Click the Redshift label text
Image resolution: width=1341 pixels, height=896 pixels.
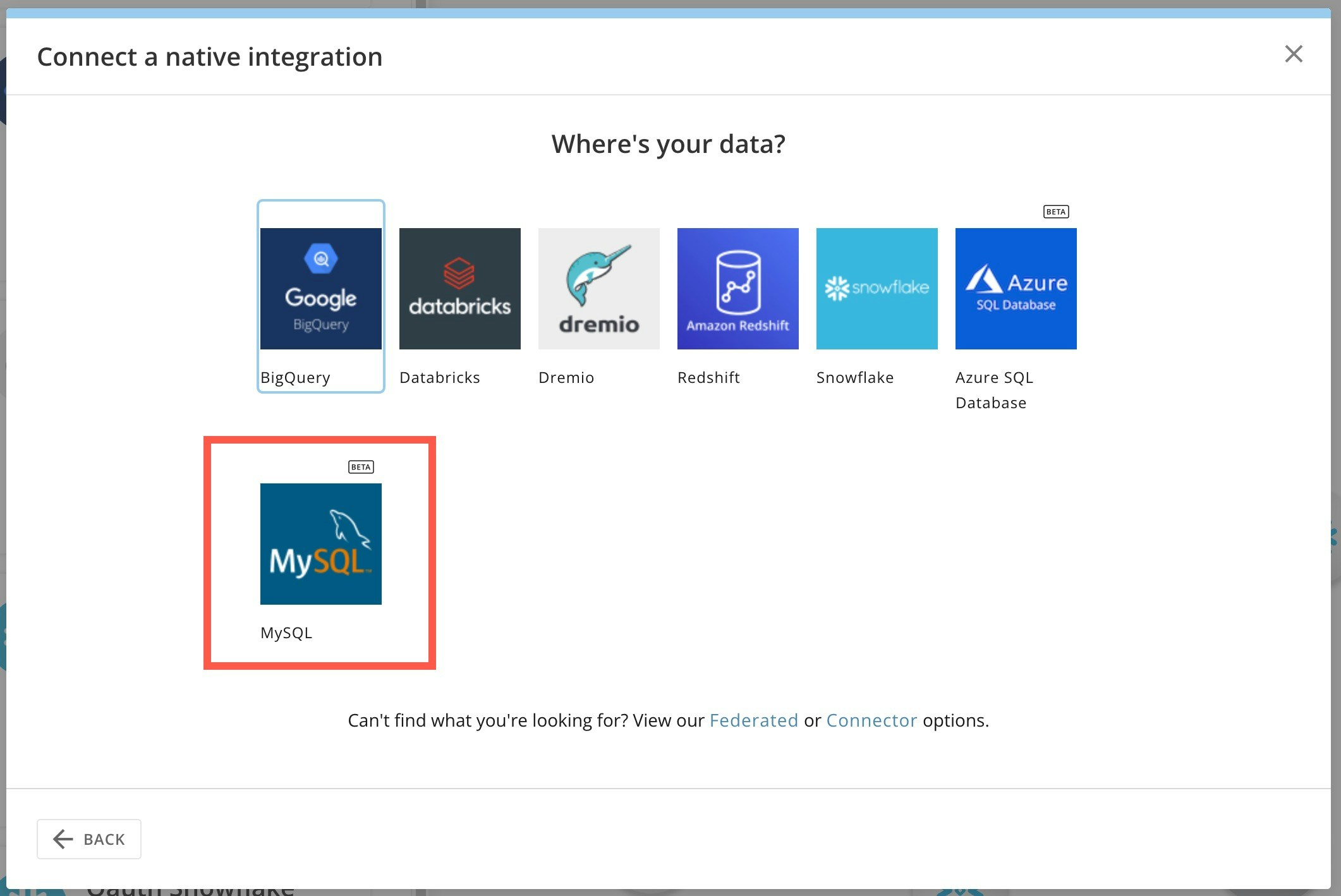(x=708, y=377)
